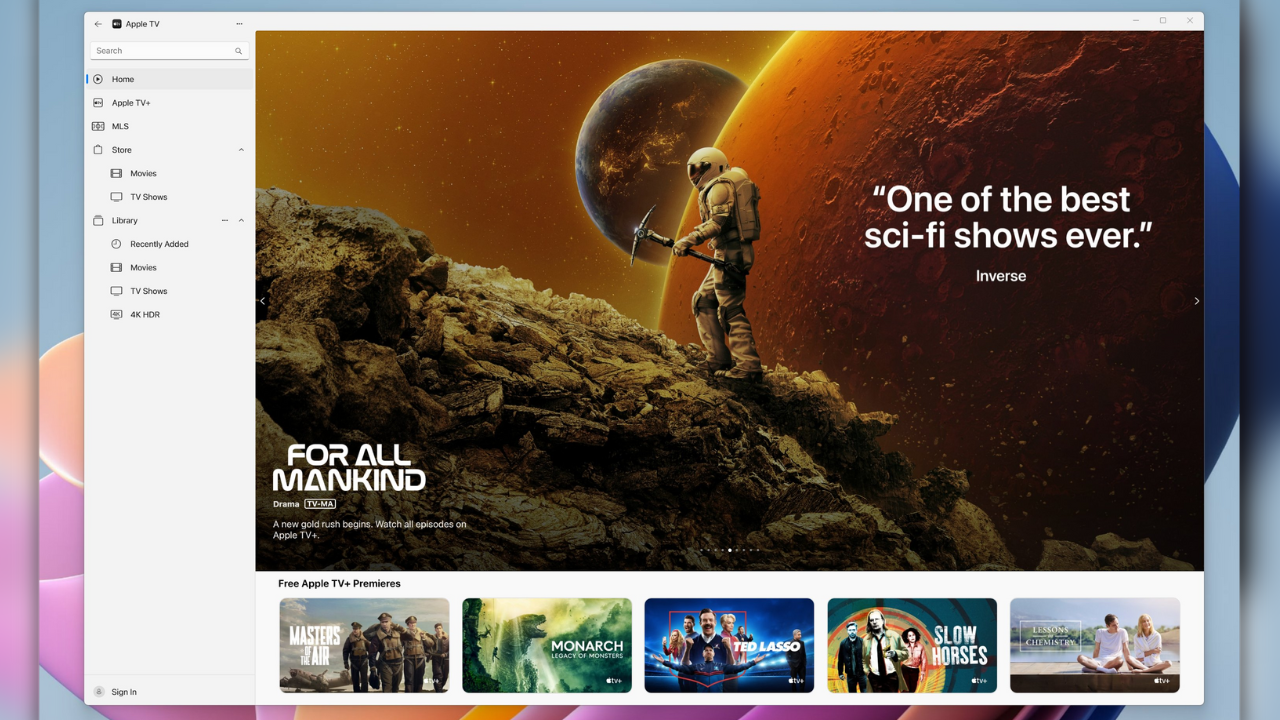Click the Sign In profile icon
The image size is (1280, 720).
(98, 692)
